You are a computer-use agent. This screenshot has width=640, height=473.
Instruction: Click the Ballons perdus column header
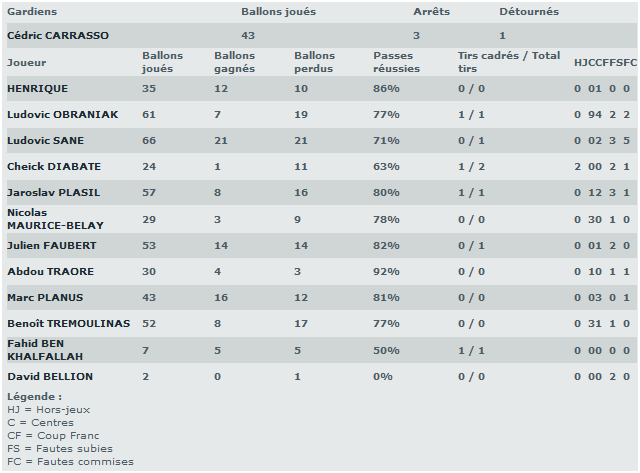314,62
